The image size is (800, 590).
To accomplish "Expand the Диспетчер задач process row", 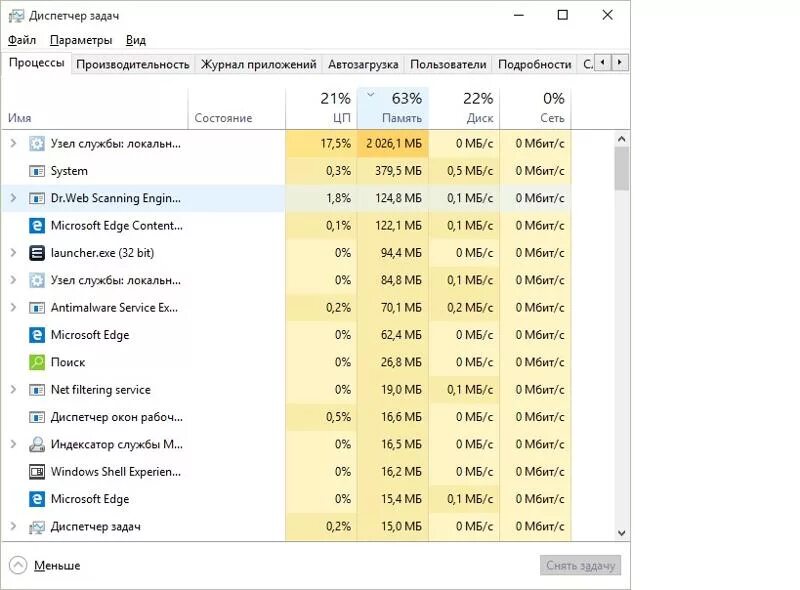I will click(x=13, y=527).
